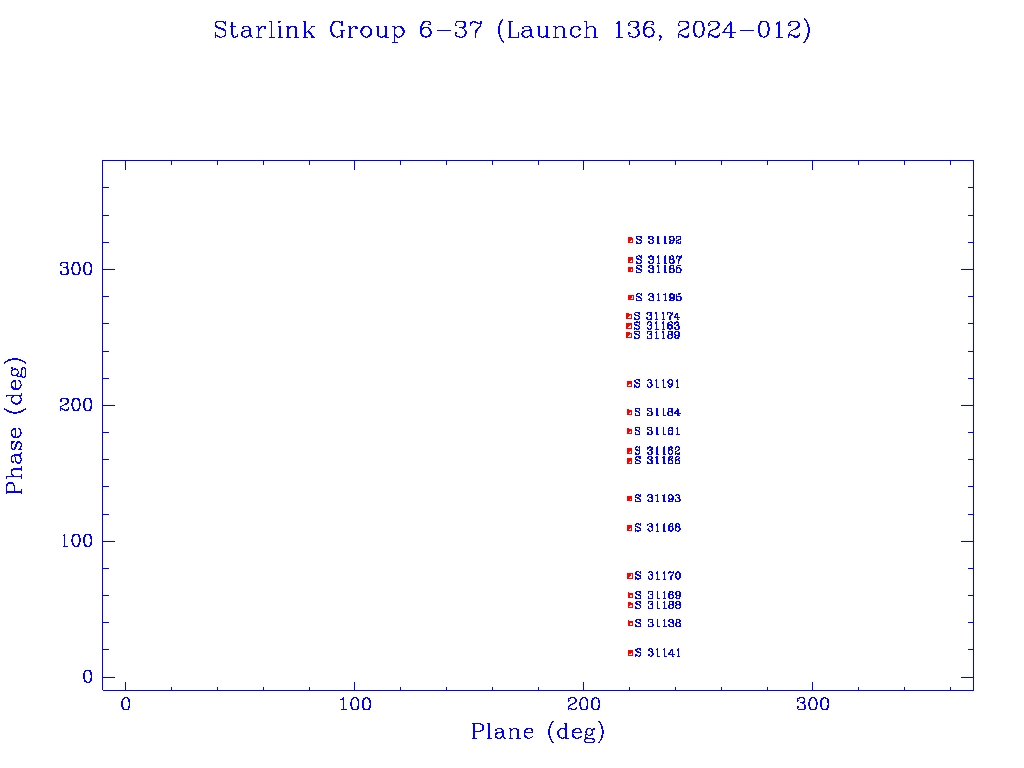
Task: Select the red marker beside S 31141
Action: [630, 653]
